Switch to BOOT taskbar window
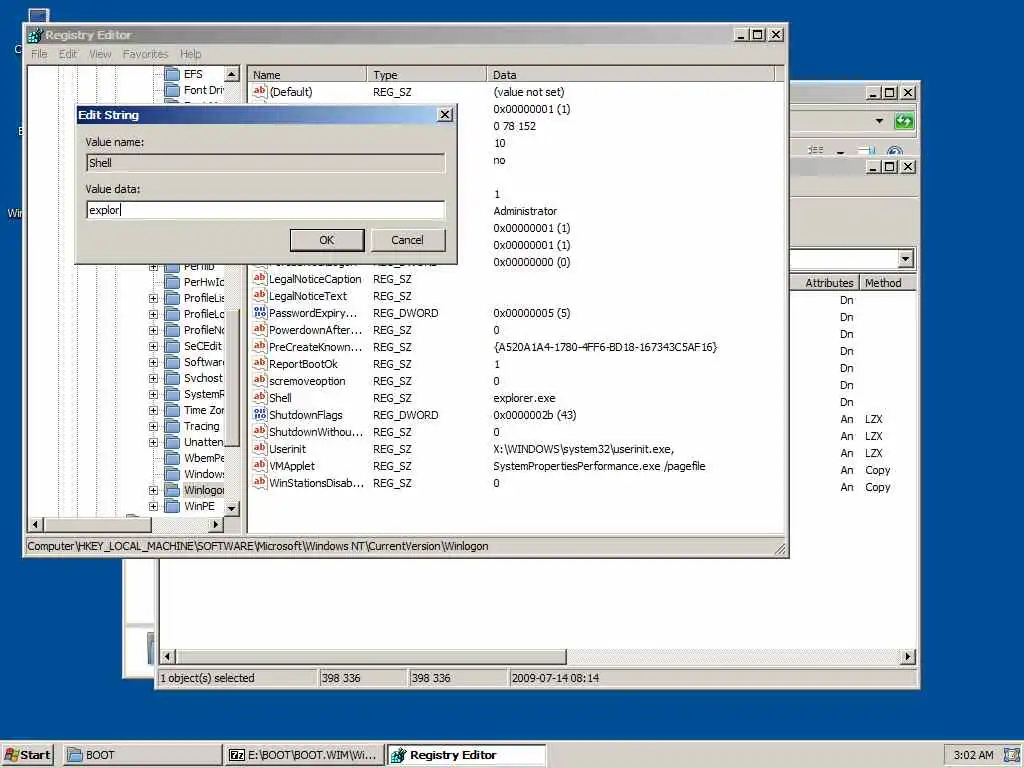The image size is (1024, 768). coord(142,755)
